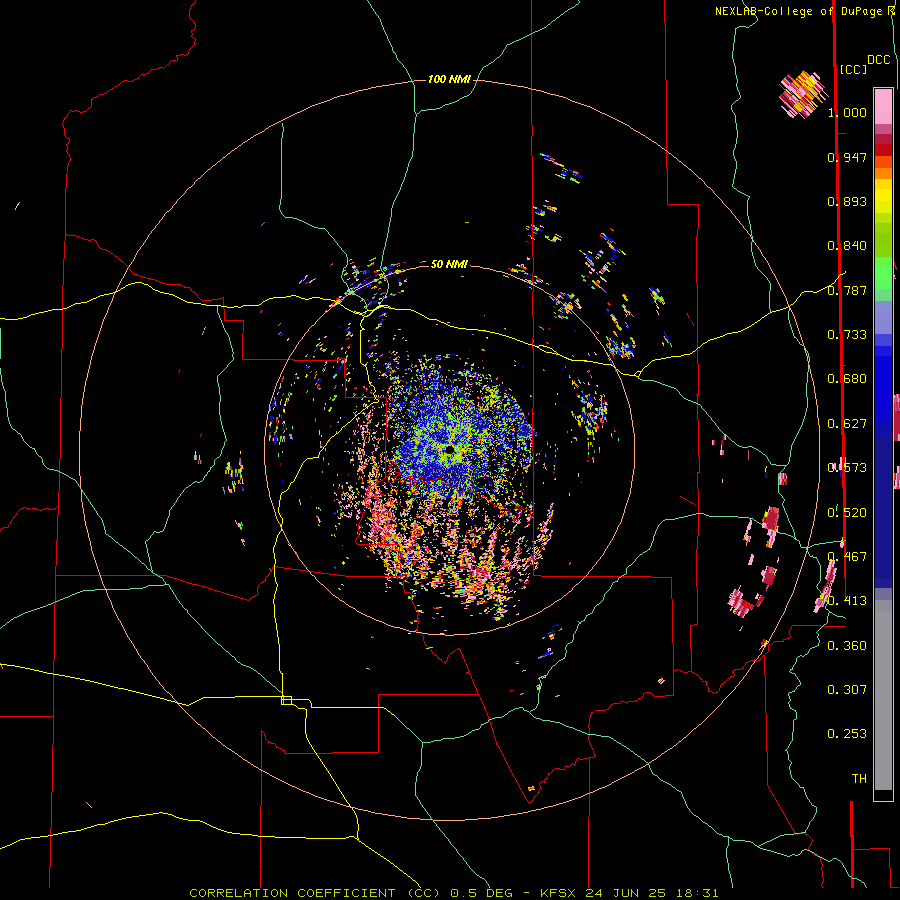Pick the lavender color bar segment
The image size is (900, 900).
pos(883,317)
